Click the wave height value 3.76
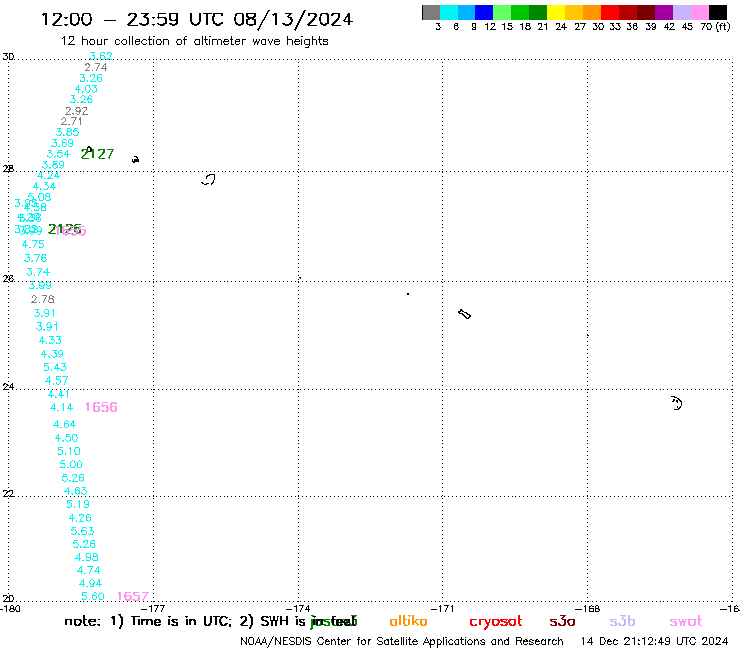Viewport: 740px width, 650px height. click(x=35, y=258)
